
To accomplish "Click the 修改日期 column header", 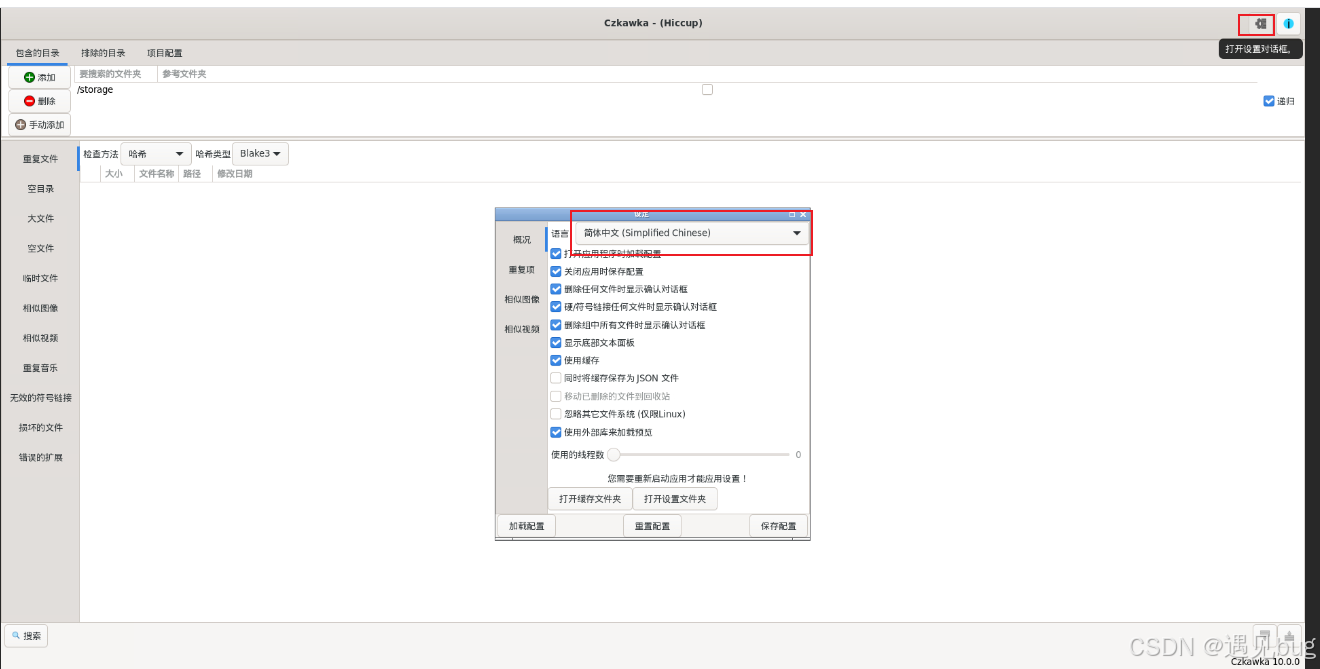I will click(x=234, y=173).
